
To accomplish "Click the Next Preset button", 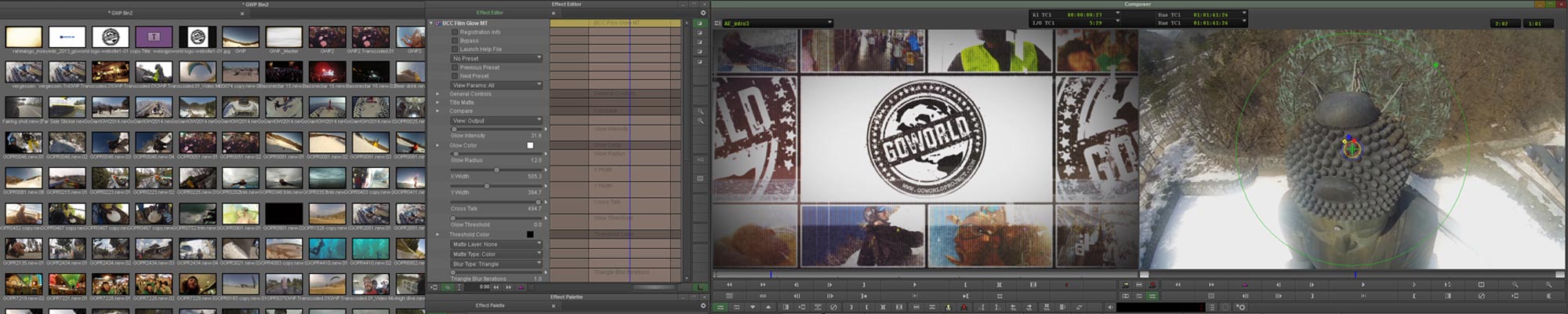I will [x=455, y=76].
